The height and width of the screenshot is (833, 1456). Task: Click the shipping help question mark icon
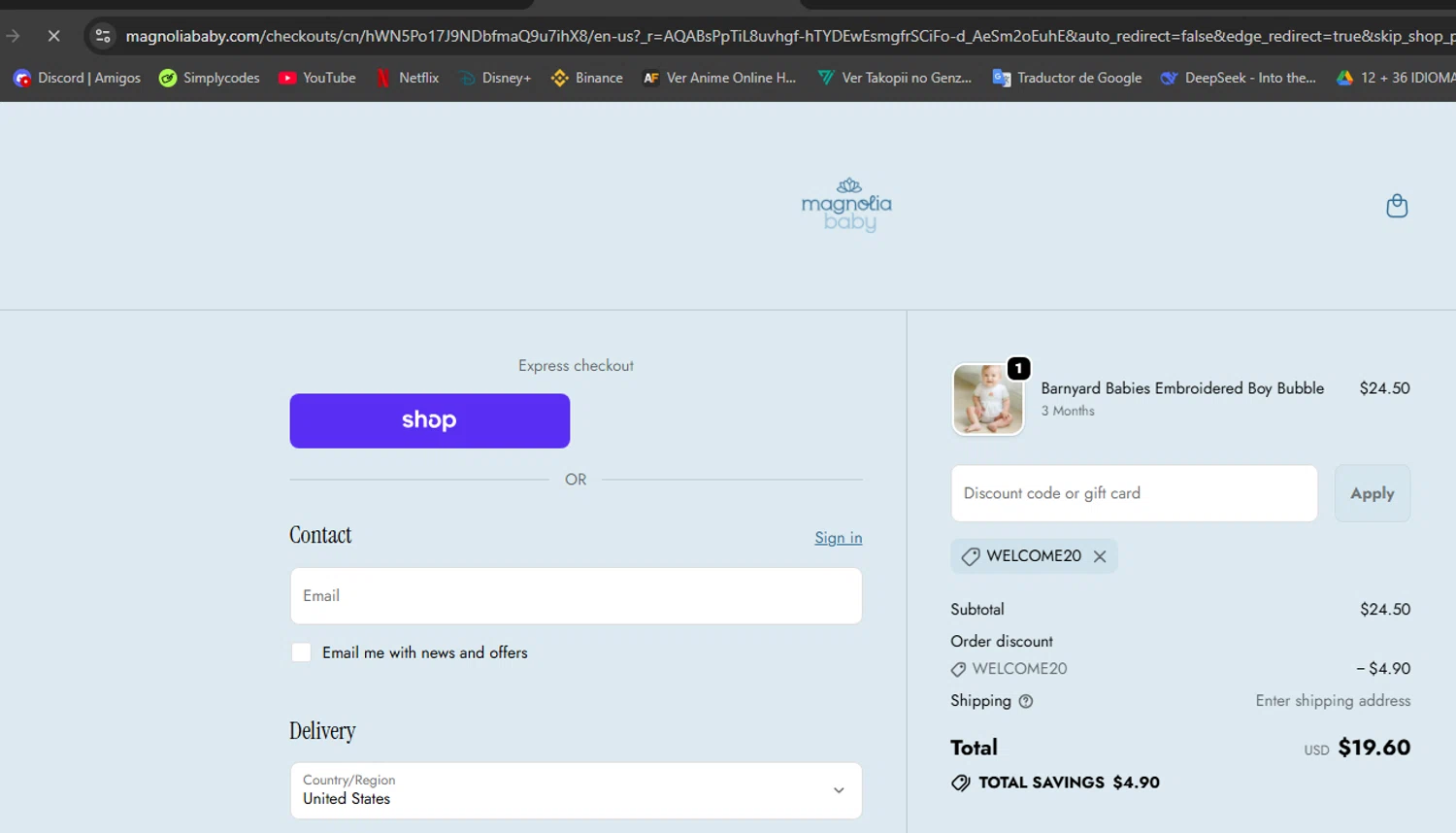[x=1026, y=701]
